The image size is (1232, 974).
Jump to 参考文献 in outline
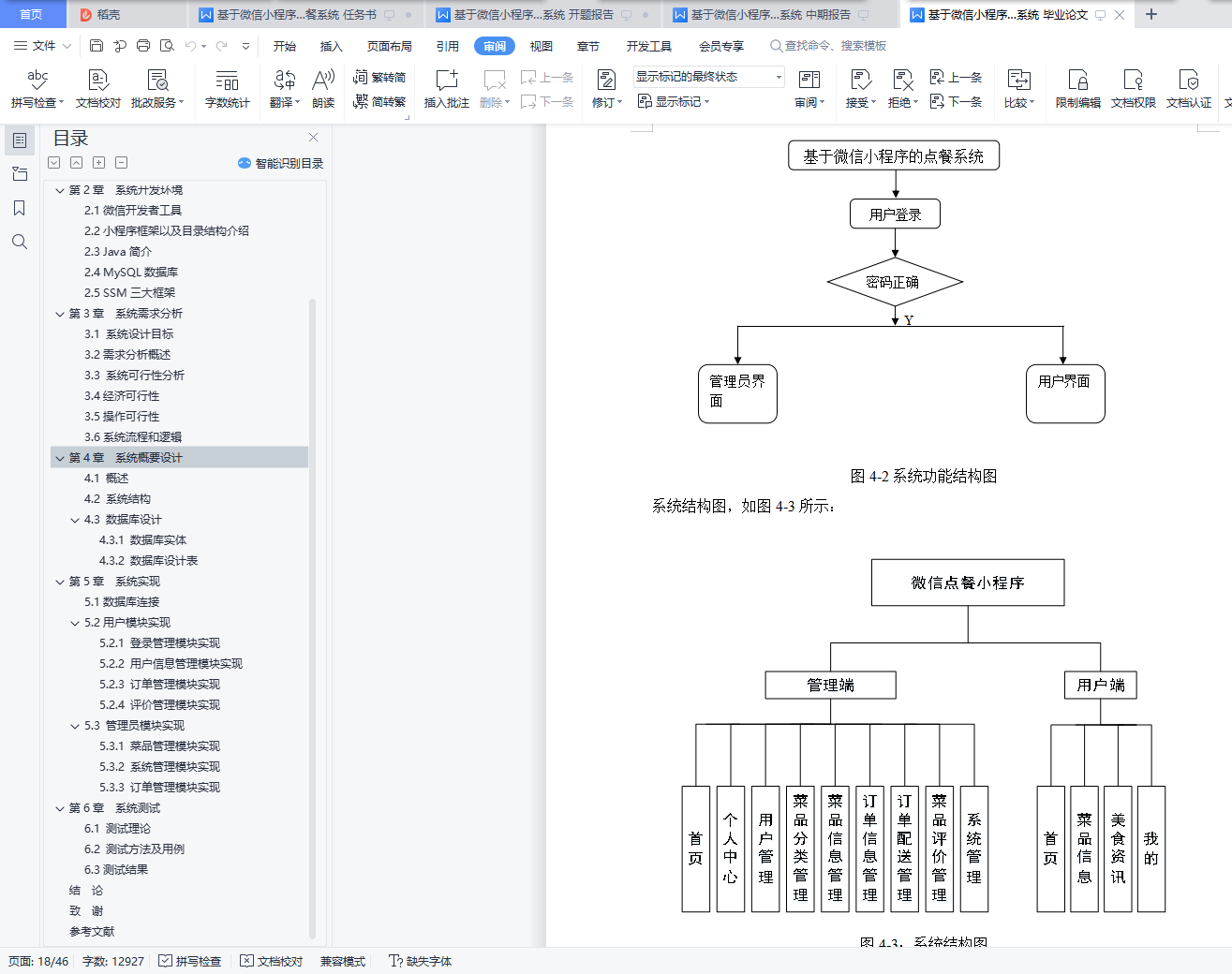92,932
